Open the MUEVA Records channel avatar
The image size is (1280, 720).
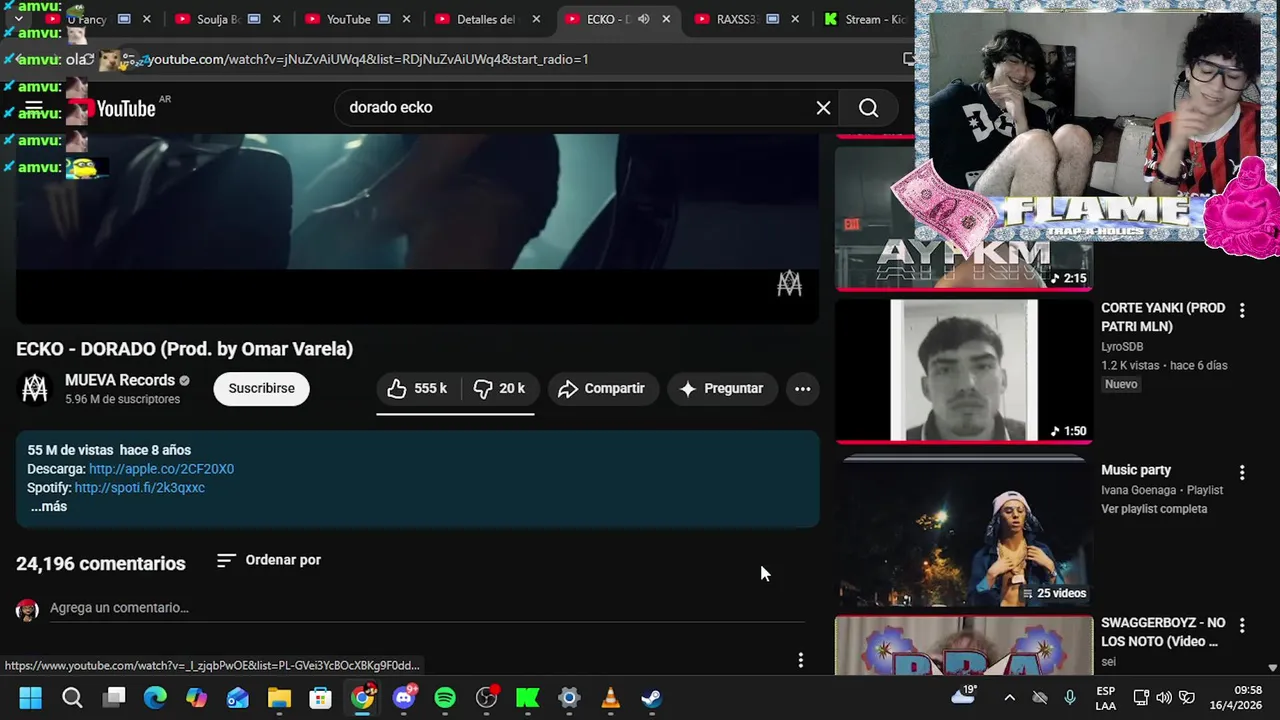click(x=35, y=388)
